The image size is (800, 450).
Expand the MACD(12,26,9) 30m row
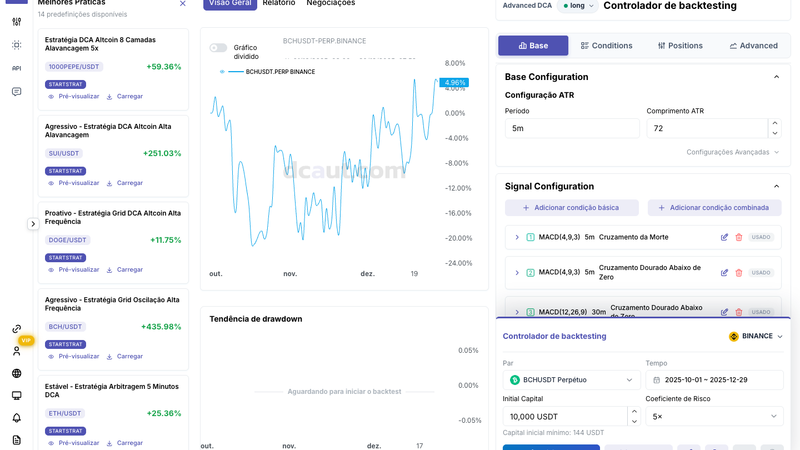[517, 312]
